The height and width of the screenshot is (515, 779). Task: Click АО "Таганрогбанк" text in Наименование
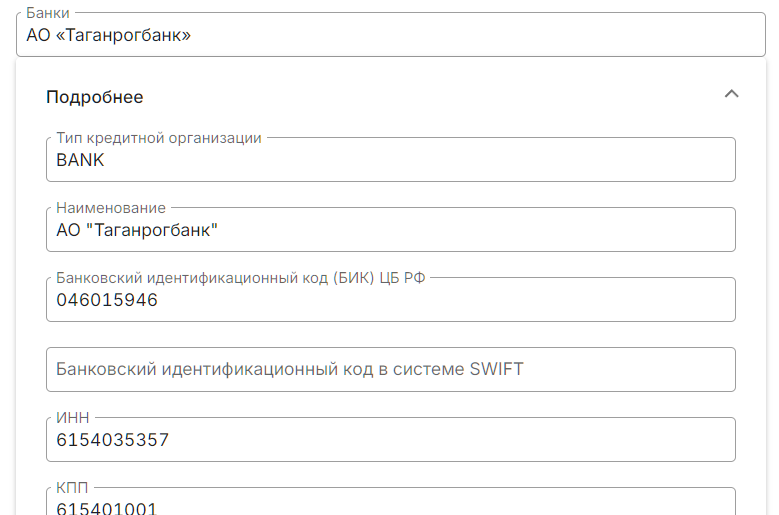tap(137, 230)
